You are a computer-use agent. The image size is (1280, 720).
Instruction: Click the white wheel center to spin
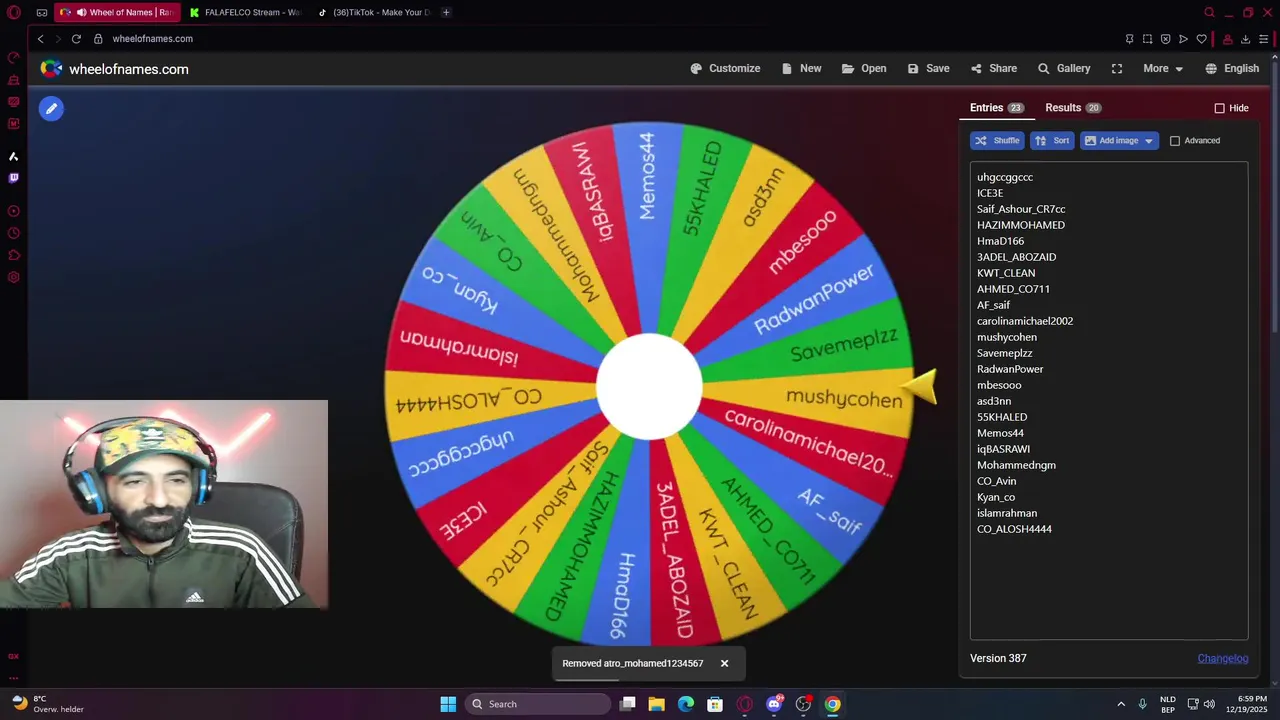click(x=649, y=386)
